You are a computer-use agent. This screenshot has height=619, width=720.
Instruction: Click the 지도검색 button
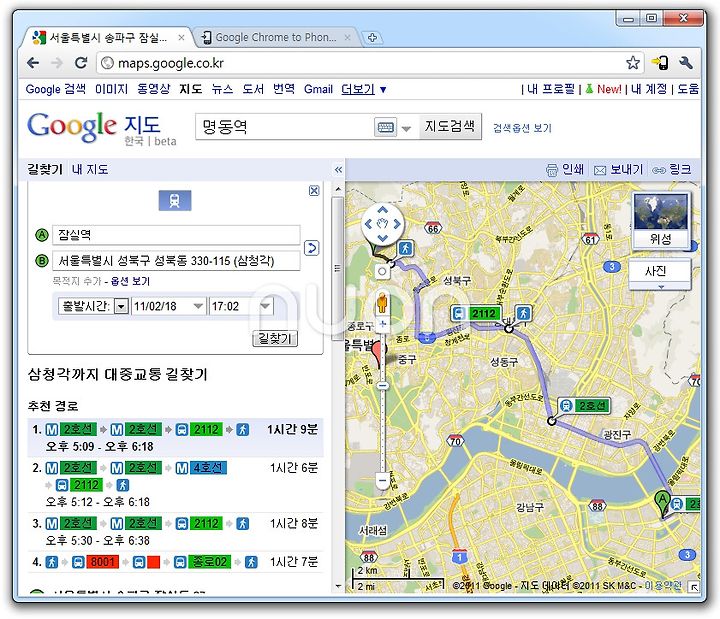[x=450, y=126]
